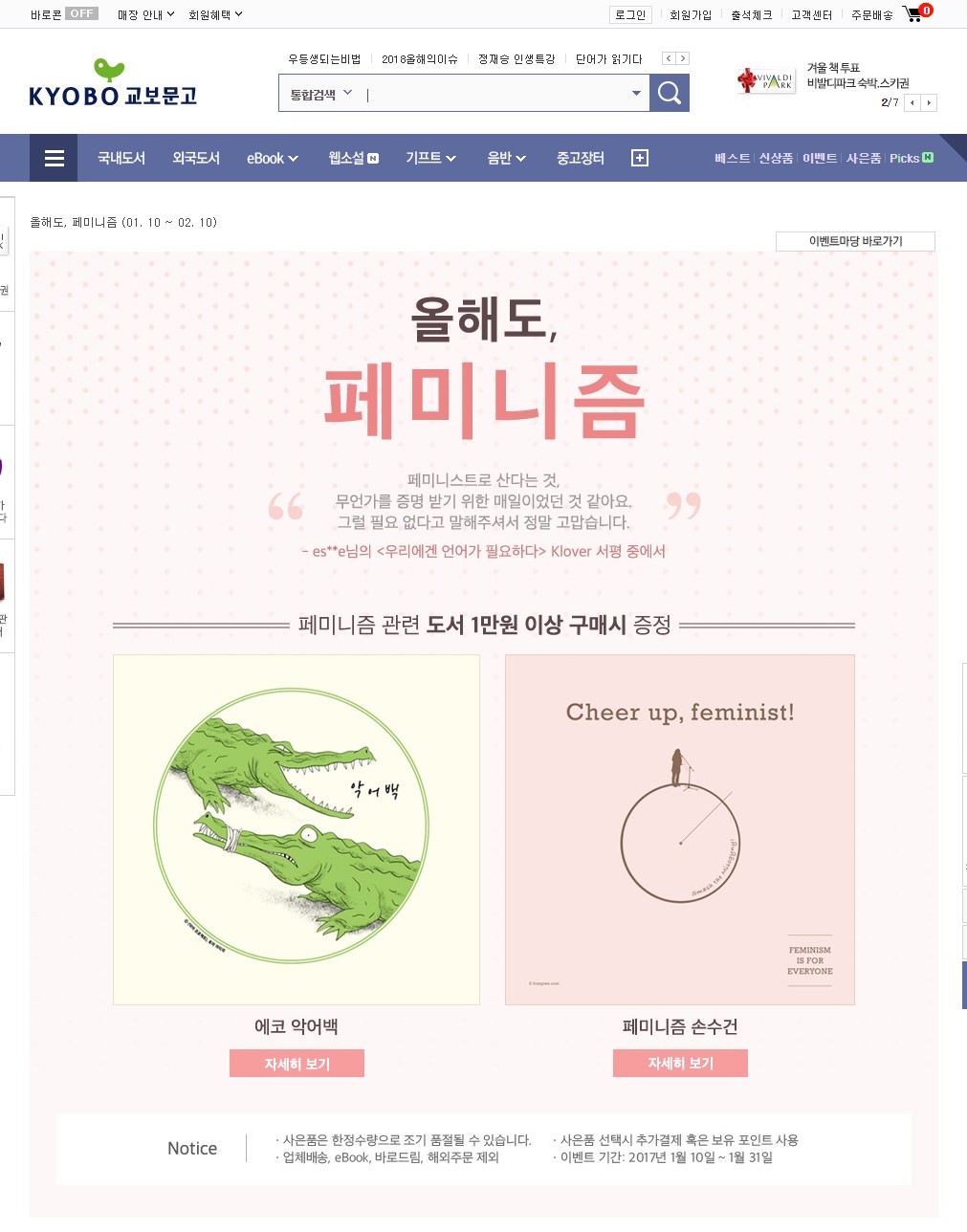Screen dimensions: 967x1232
Task: Open the shopping cart icon
Action: [915, 13]
